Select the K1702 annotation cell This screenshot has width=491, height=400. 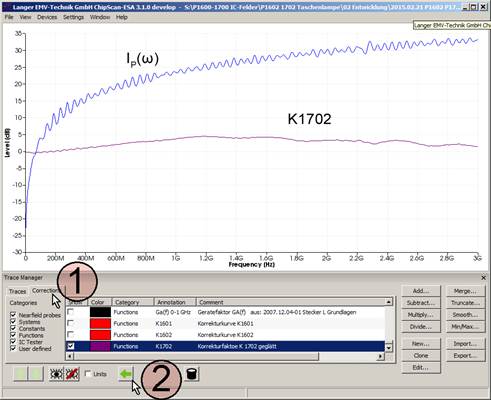175,346
